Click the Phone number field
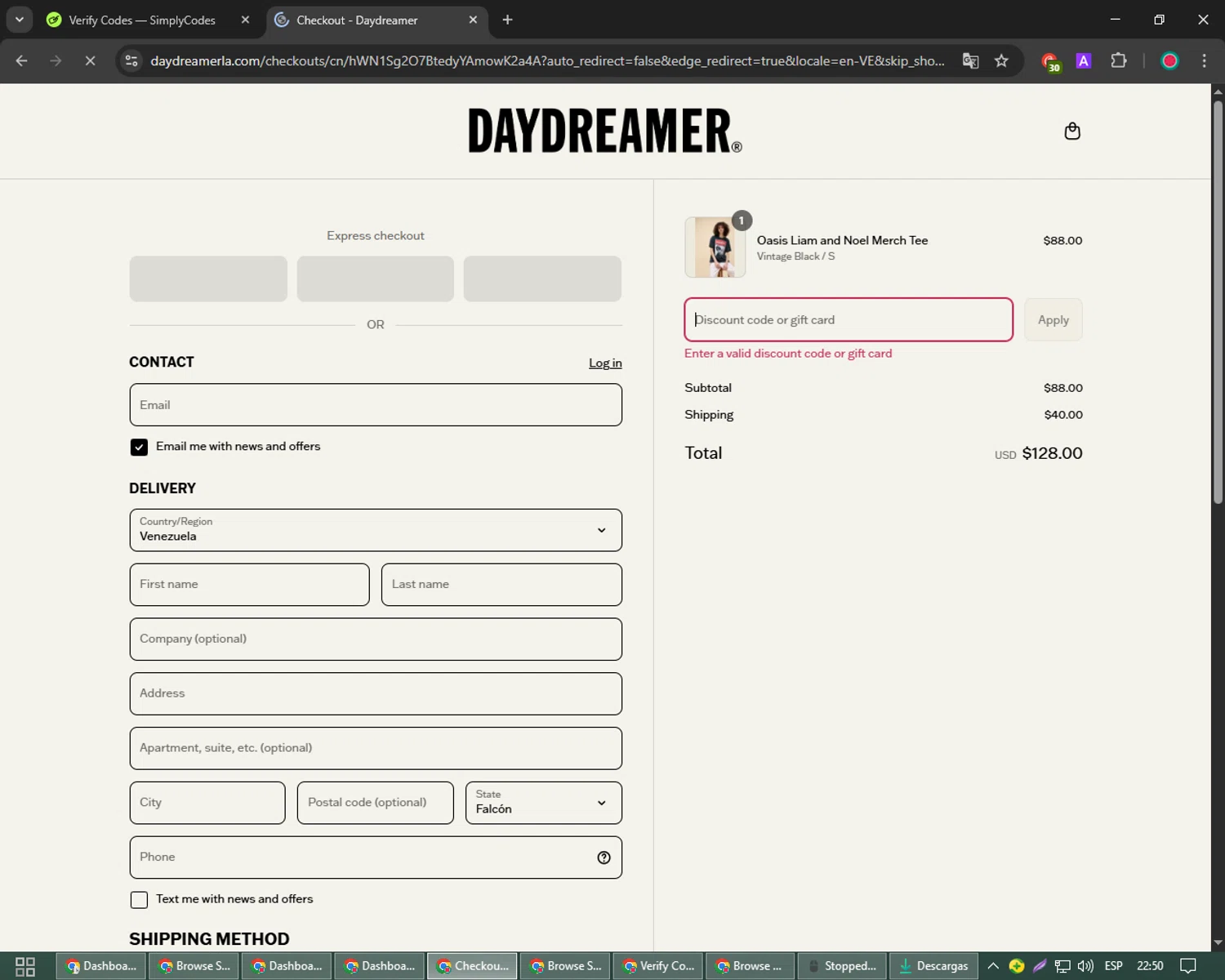 [376, 857]
